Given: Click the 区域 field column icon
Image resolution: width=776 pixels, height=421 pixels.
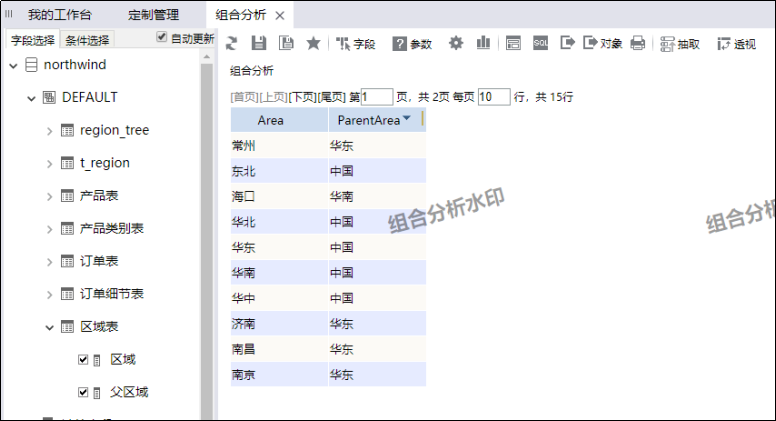Looking at the screenshot, I should tap(97, 360).
